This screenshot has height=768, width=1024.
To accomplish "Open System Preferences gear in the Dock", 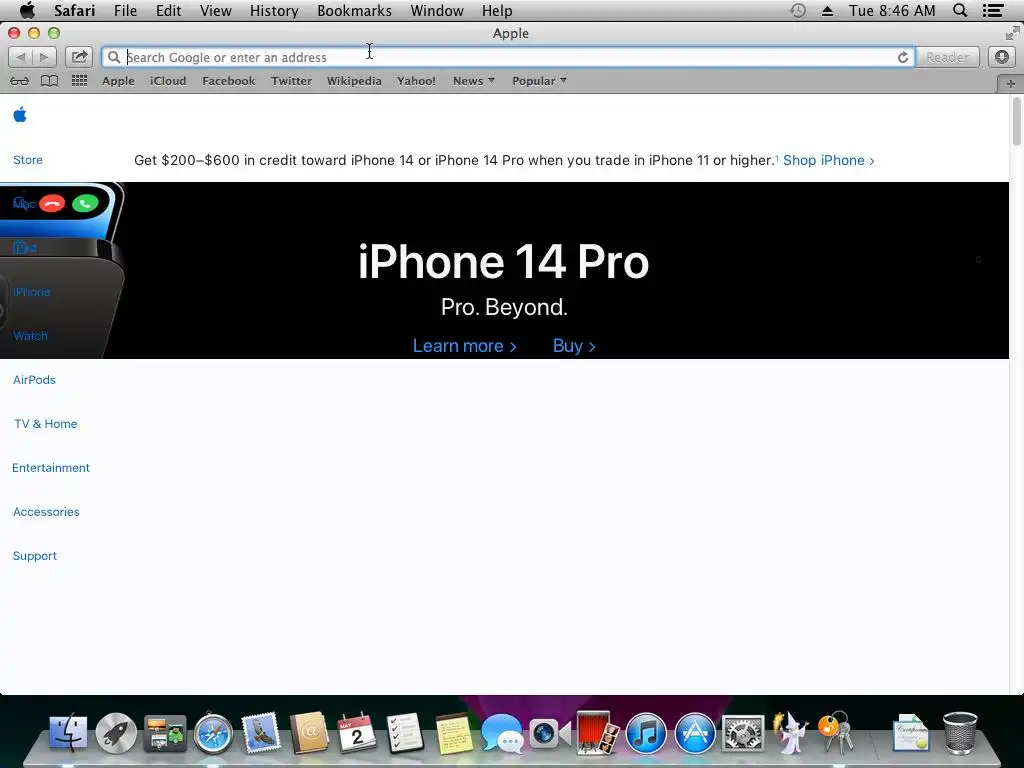I will tap(743, 733).
